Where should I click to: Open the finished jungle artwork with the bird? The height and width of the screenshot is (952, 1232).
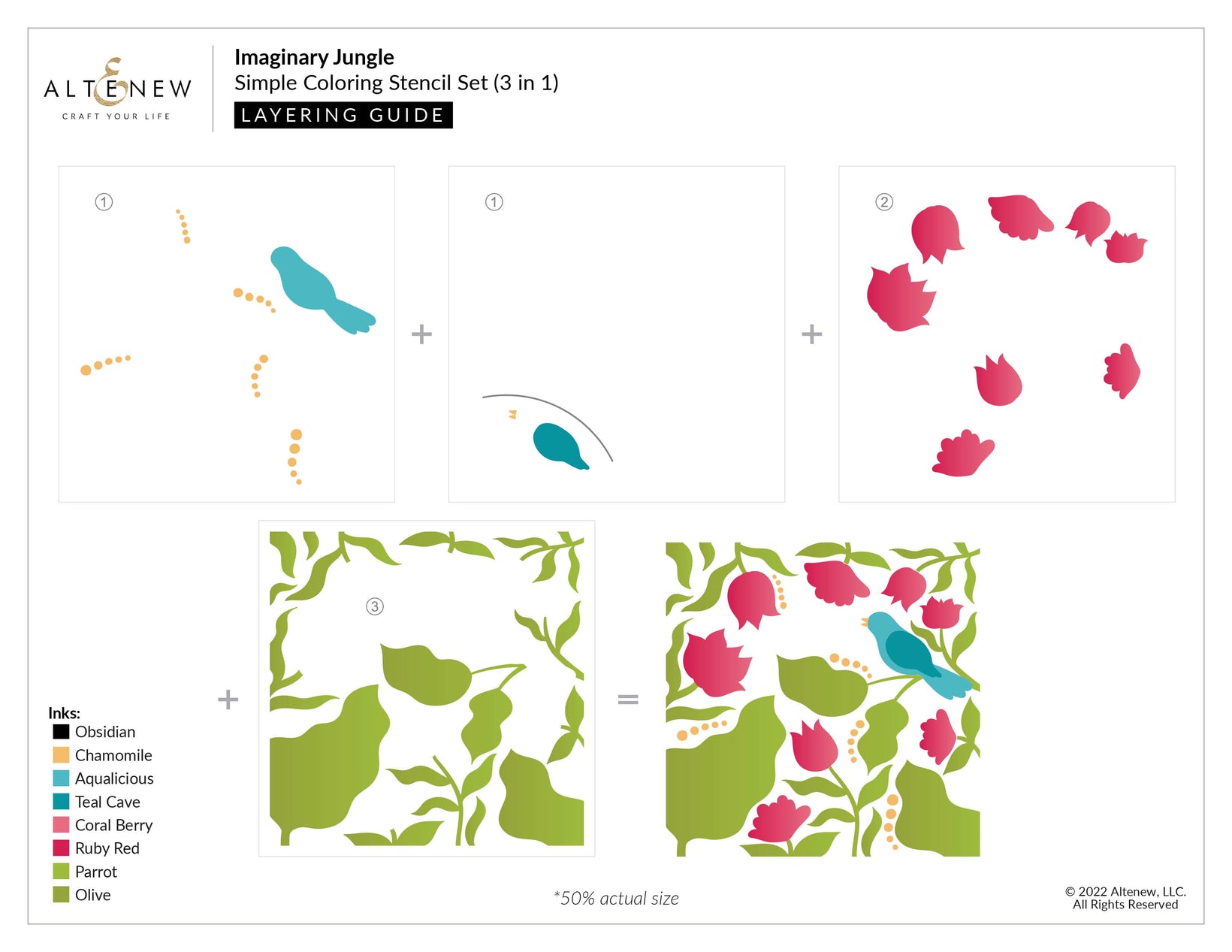click(x=823, y=699)
